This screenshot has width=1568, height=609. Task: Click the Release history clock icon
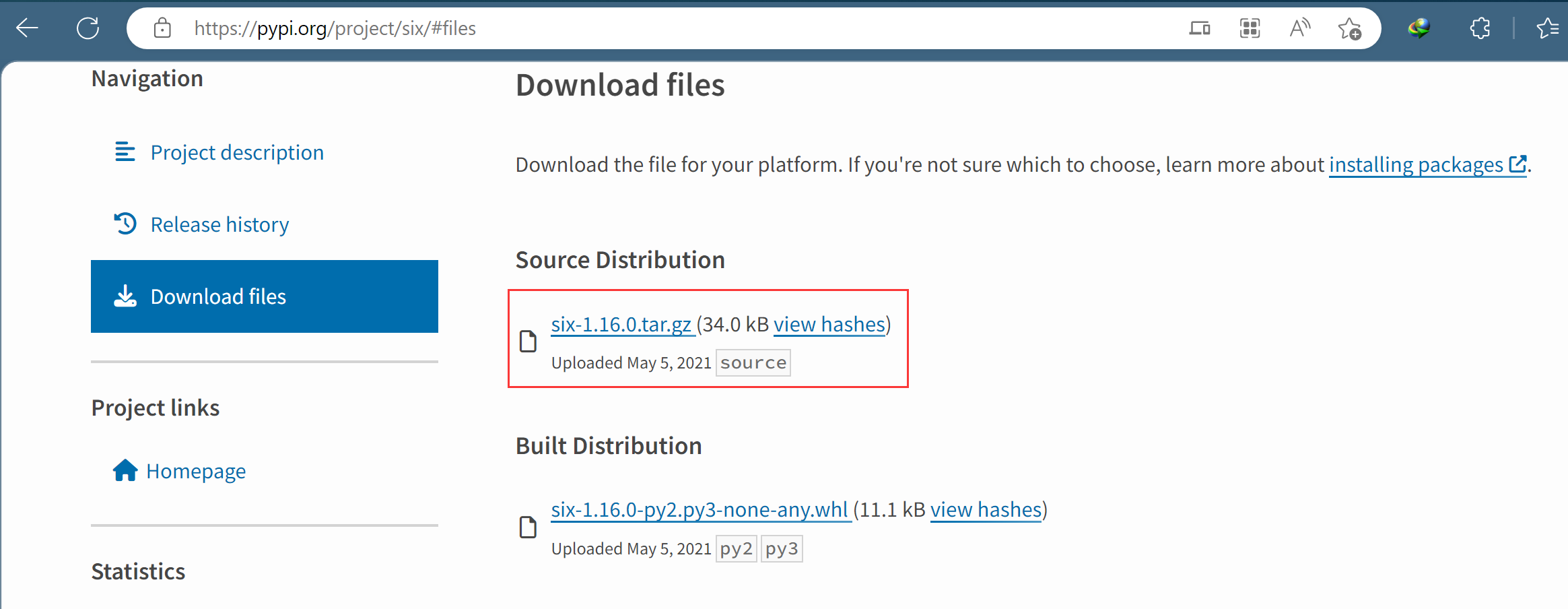[125, 223]
